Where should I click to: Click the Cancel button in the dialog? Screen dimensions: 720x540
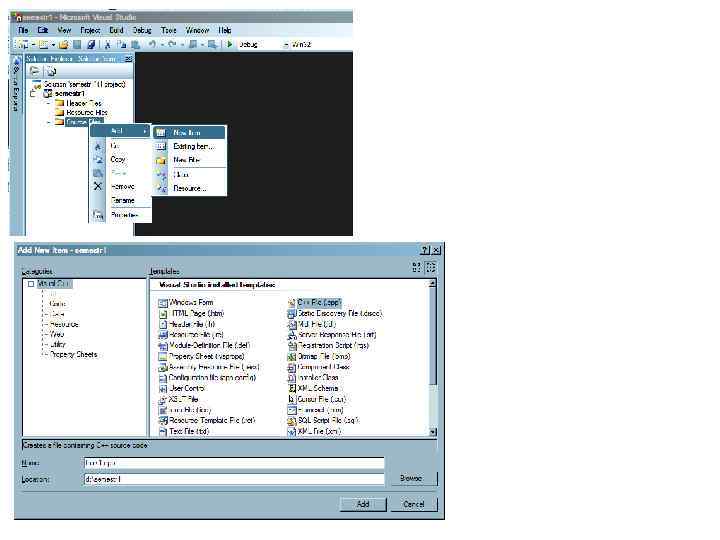[x=414, y=504]
